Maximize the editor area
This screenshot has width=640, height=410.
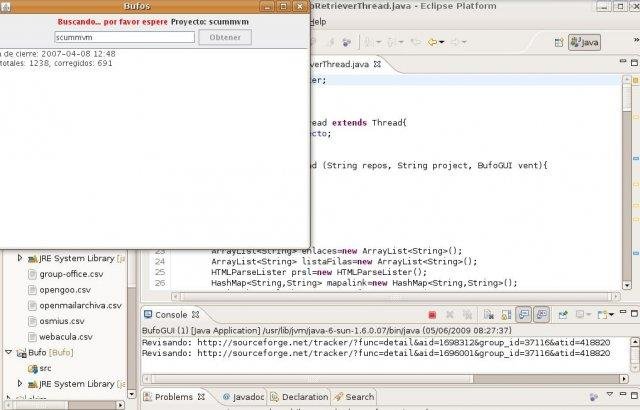[x=634, y=62]
